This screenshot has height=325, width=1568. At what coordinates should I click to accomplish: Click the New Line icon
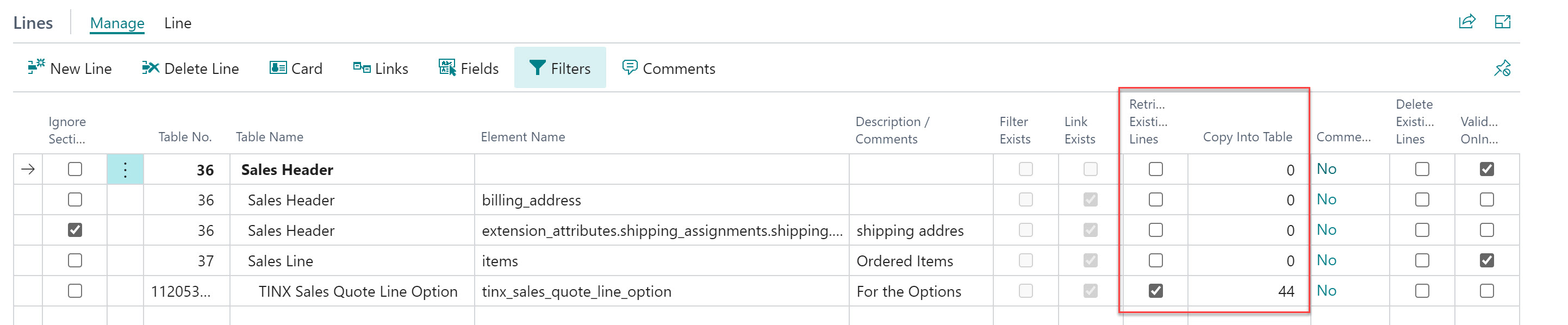click(36, 67)
